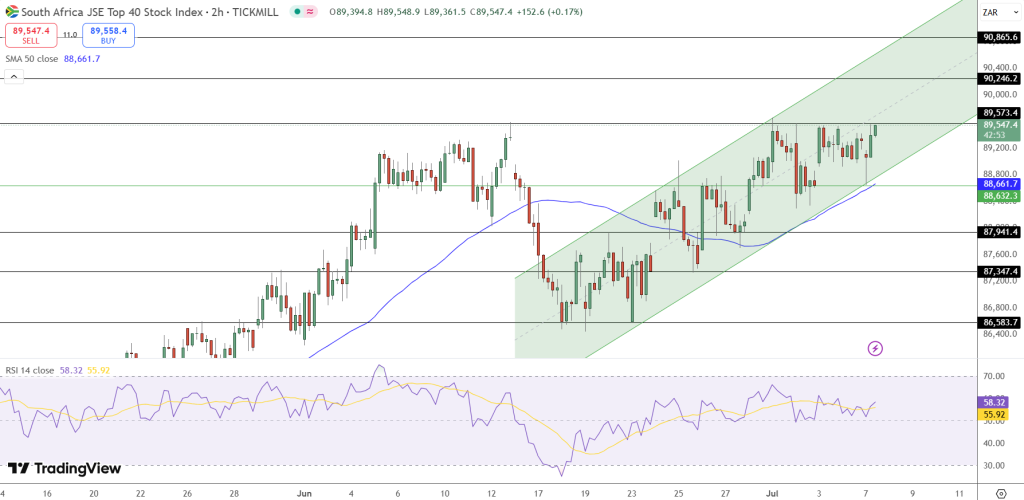Click the pink approximate data mode icon
1024x500 pixels.
310,12
